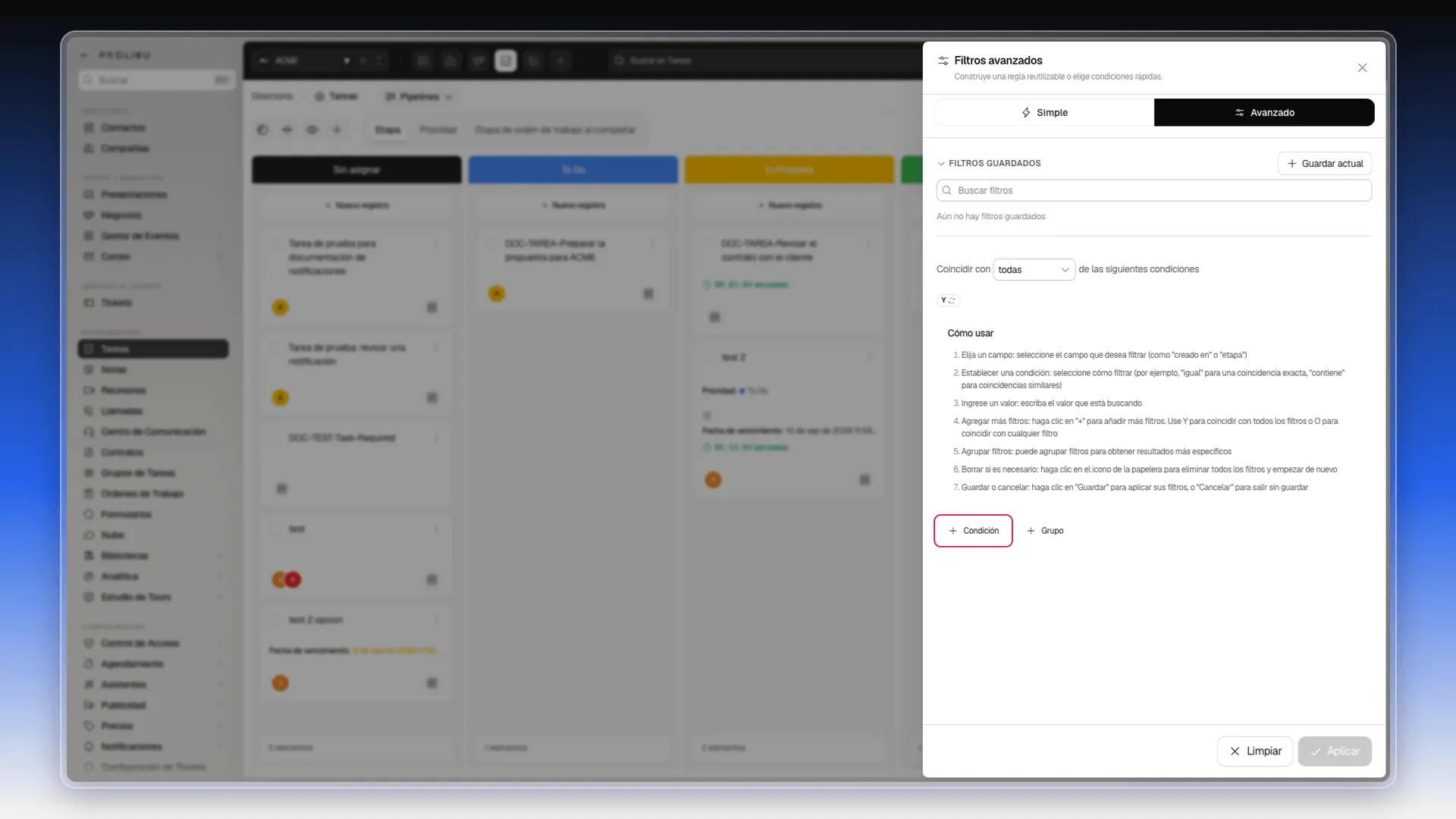Click Limpiar to clear filters
This screenshot has width=1456, height=819.
click(1255, 751)
